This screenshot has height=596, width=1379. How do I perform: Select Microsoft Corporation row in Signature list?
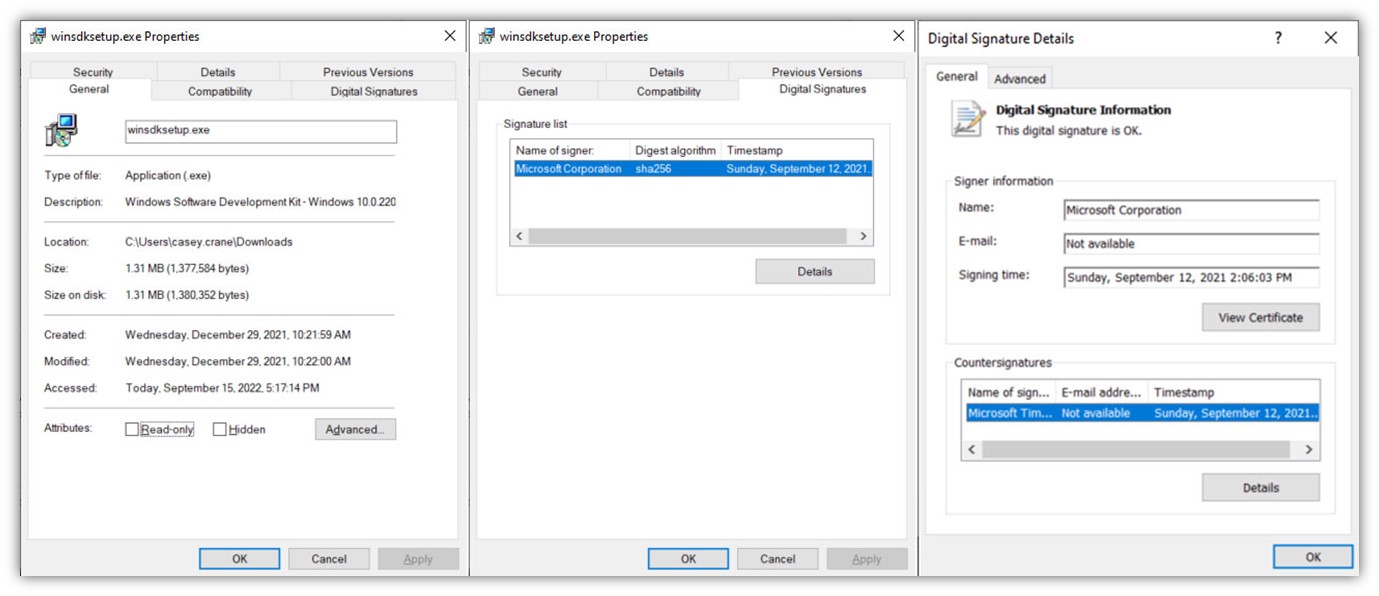point(692,169)
